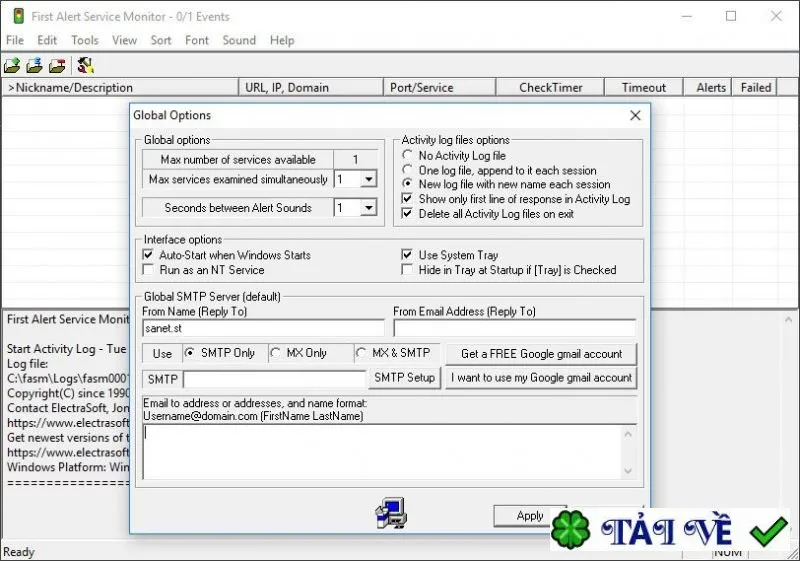Close the Global Options dialog
This screenshot has height=561, width=800.
coord(635,116)
